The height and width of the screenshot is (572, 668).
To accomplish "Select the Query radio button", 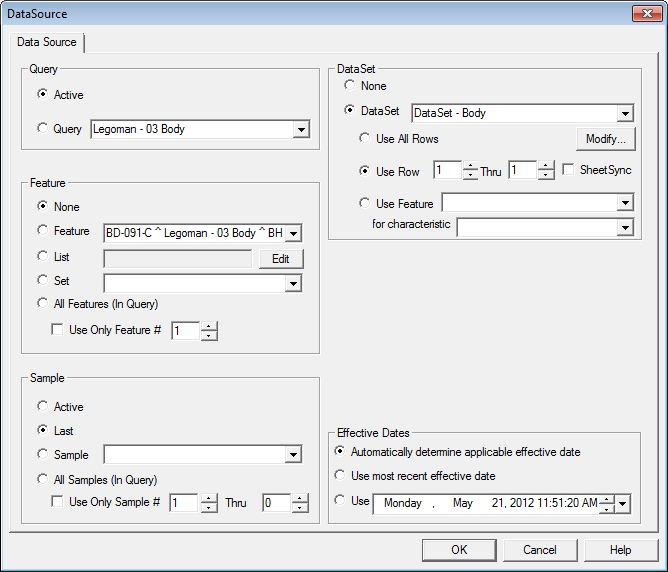I will [x=42, y=129].
